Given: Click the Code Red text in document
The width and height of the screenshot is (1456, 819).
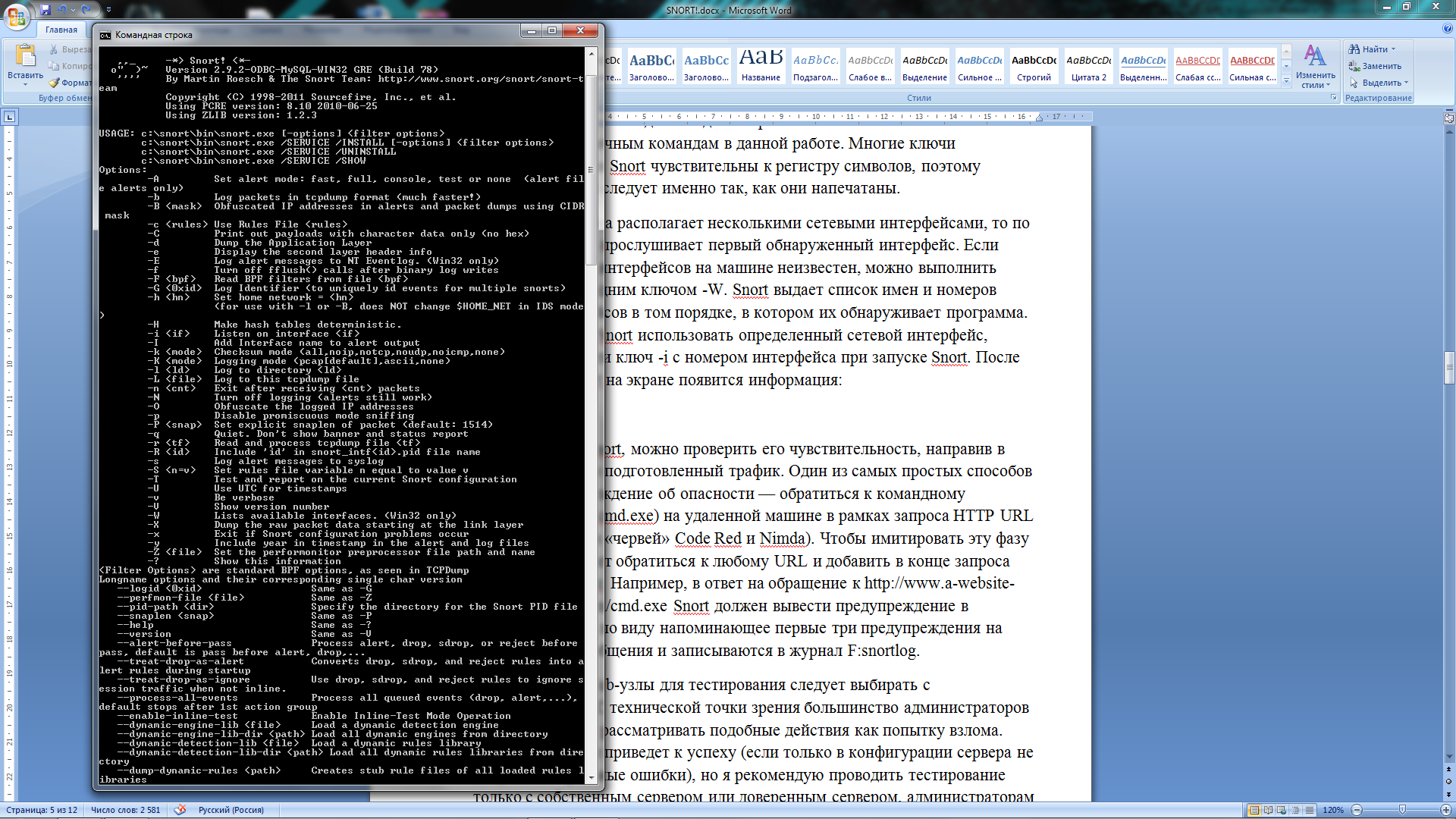Looking at the screenshot, I should [708, 538].
